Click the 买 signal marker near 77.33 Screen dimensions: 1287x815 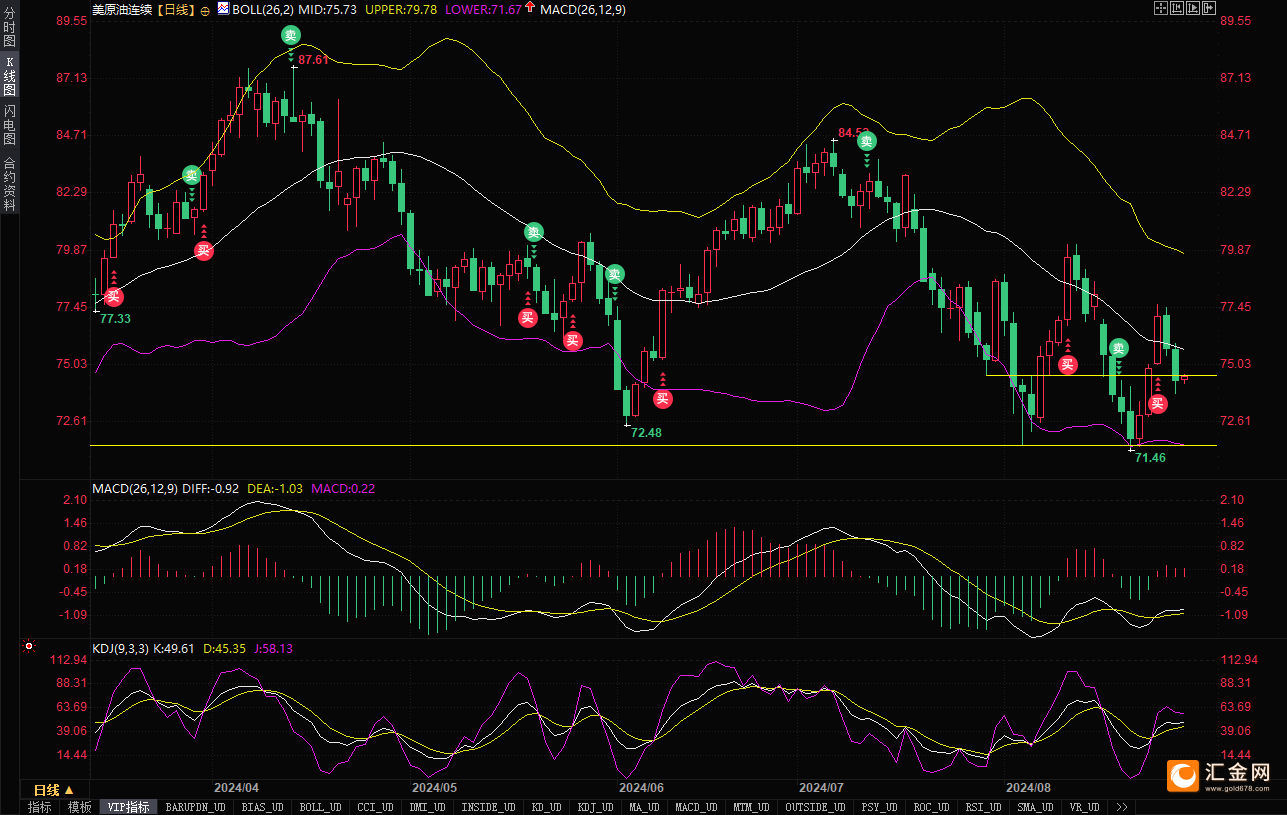point(114,296)
